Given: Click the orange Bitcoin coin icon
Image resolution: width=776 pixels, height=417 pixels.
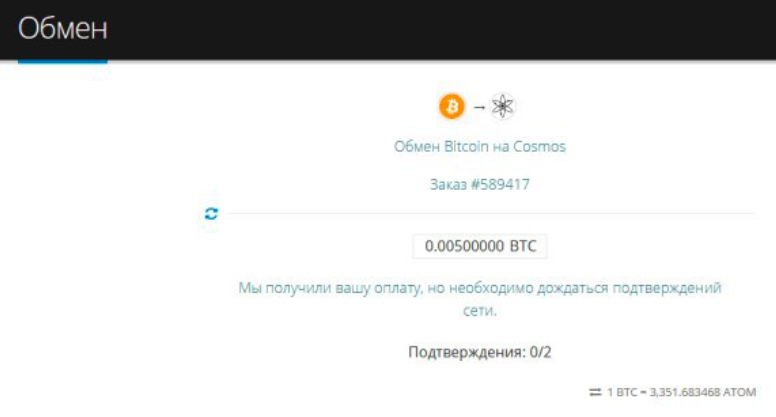Looking at the screenshot, I should point(452,106).
